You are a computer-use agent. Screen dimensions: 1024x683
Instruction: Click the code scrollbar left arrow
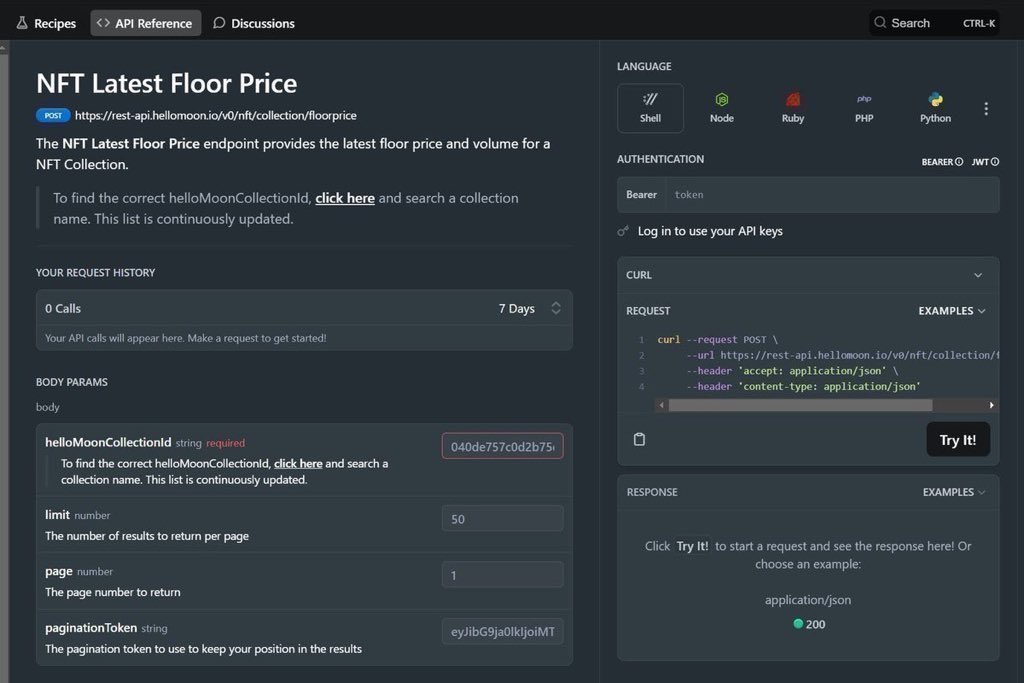pos(662,405)
